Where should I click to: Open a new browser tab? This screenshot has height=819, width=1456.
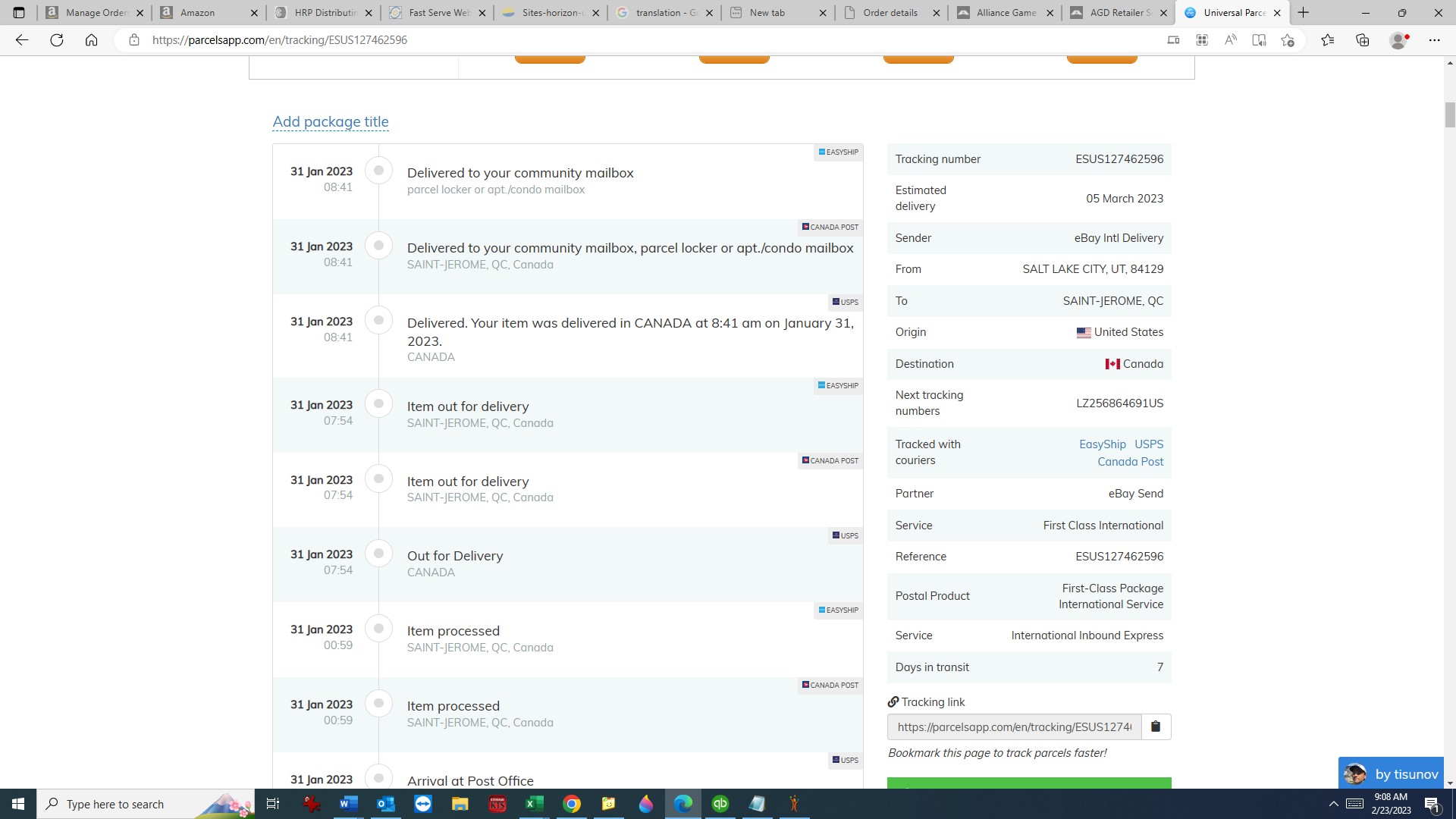pos(1304,12)
